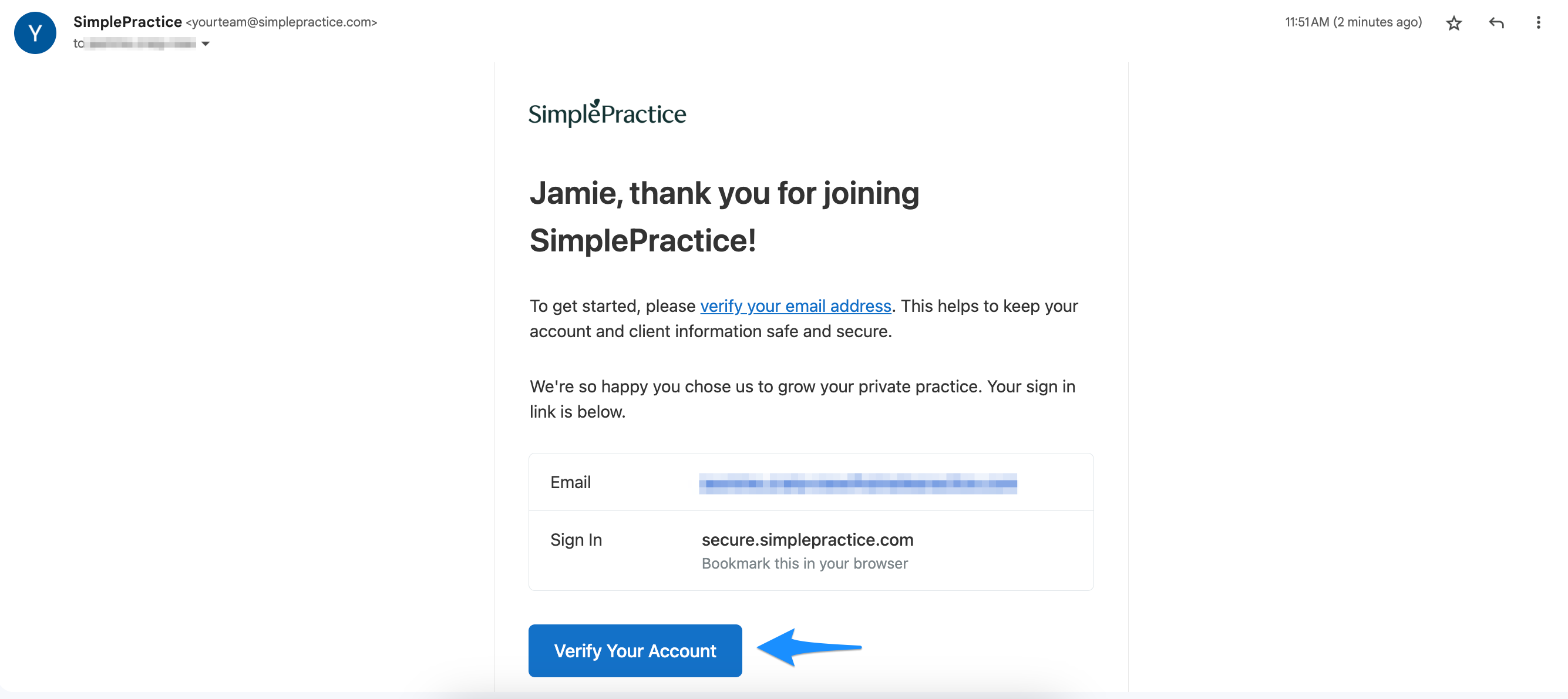Expand recipient details dropdown arrow
Viewport: 1568px width, 699px height.
[x=206, y=44]
